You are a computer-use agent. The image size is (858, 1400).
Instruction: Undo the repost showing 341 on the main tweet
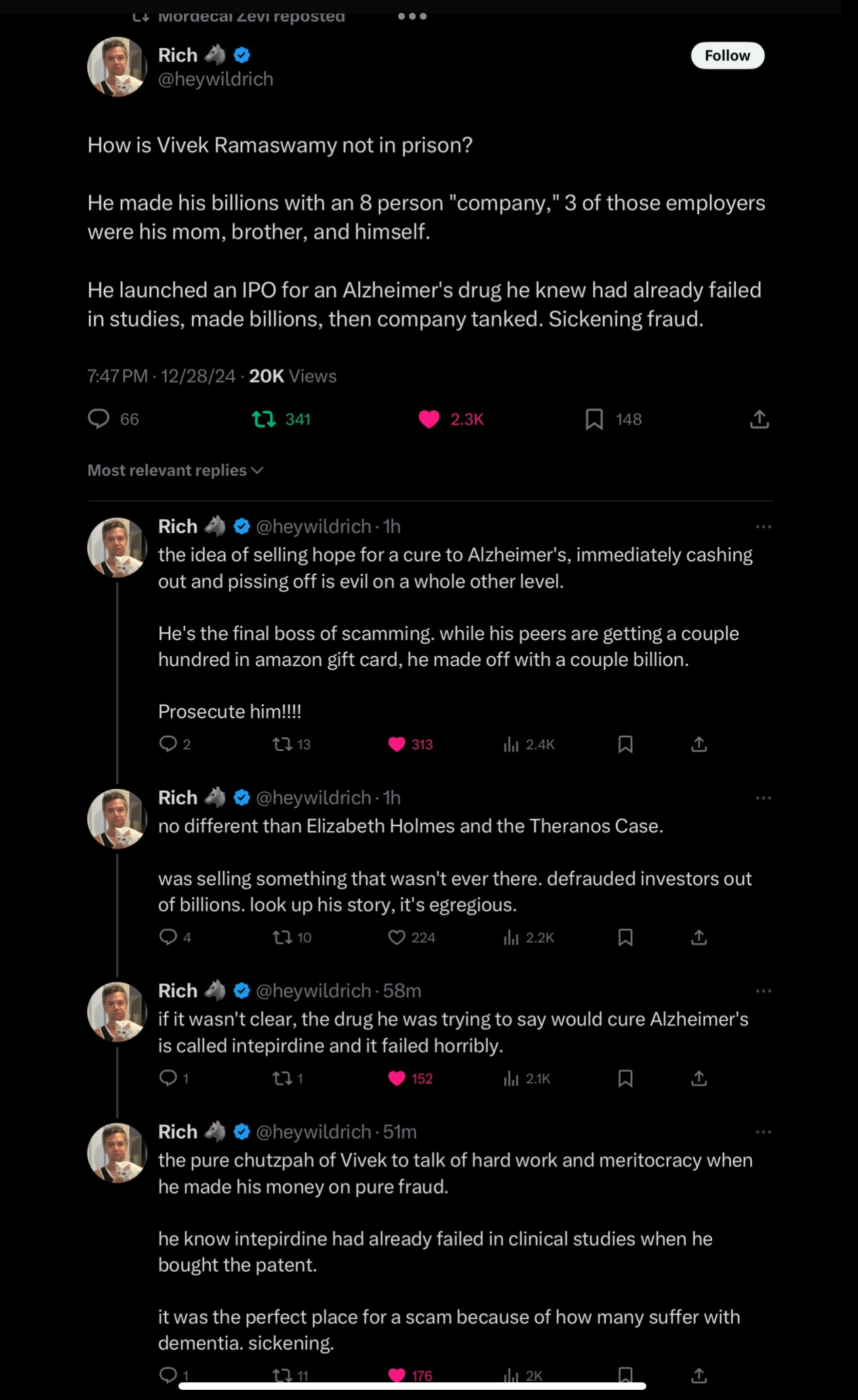pyautogui.click(x=264, y=419)
